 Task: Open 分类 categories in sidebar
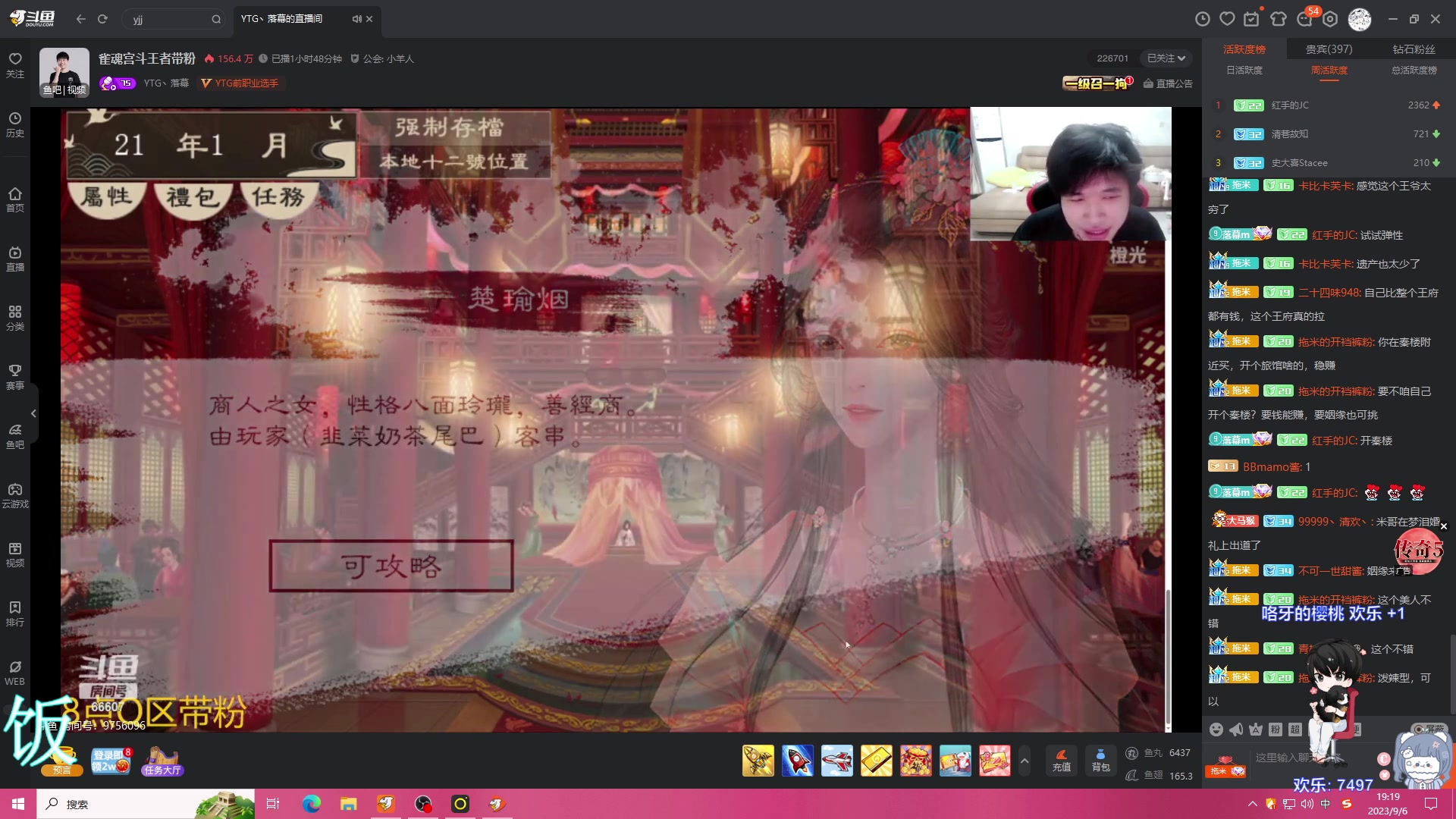click(x=15, y=318)
